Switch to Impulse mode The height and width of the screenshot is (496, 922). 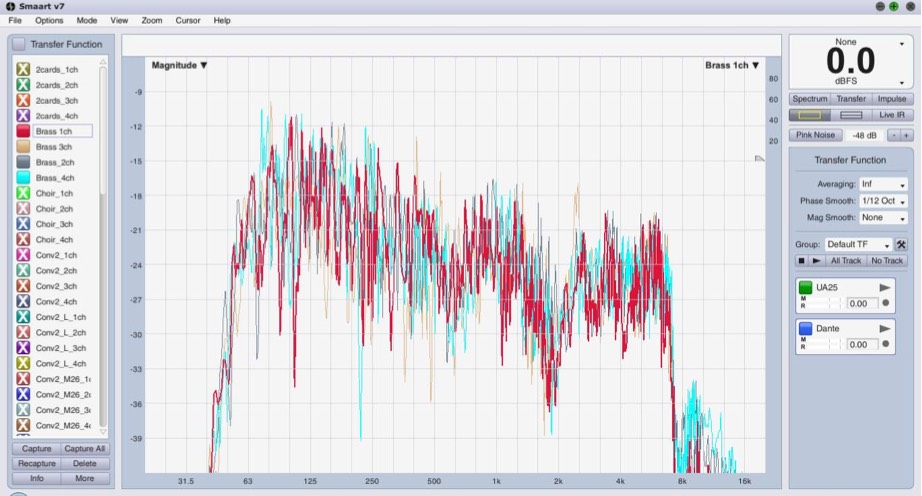pos(892,99)
